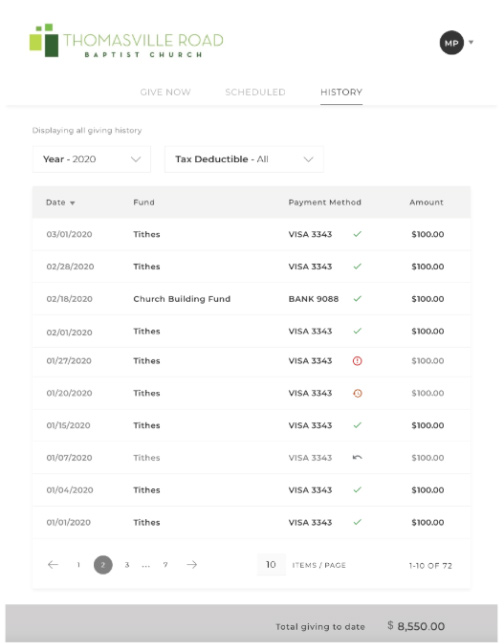Click the refunded arrow icon for 01/07/2020
Image resolution: width=504 pixels, height=644 pixels.
(x=357, y=458)
